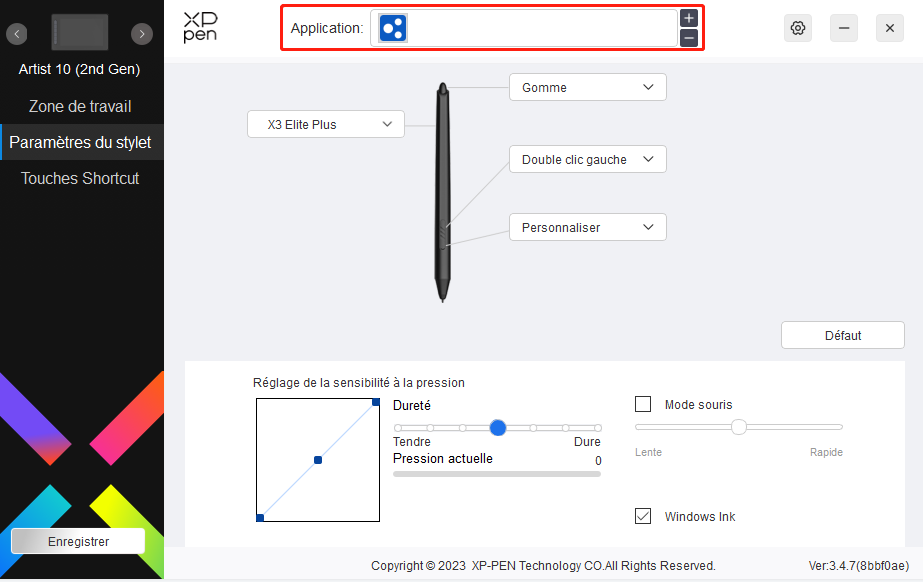Open the Personnaliser dropdown
The width and height of the screenshot is (923, 582).
(x=587, y=227)
